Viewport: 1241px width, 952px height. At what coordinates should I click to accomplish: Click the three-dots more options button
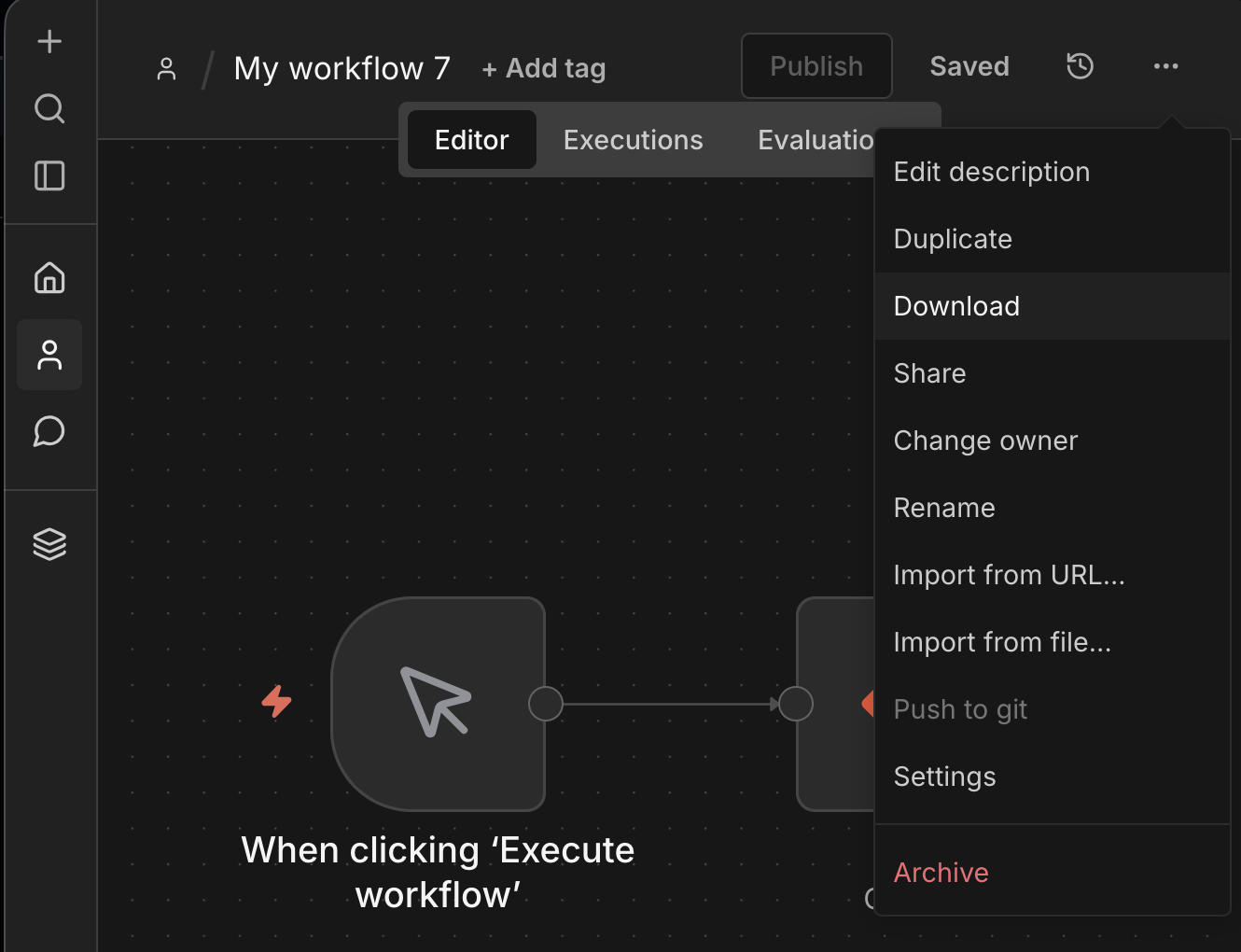coord(1165,66)
